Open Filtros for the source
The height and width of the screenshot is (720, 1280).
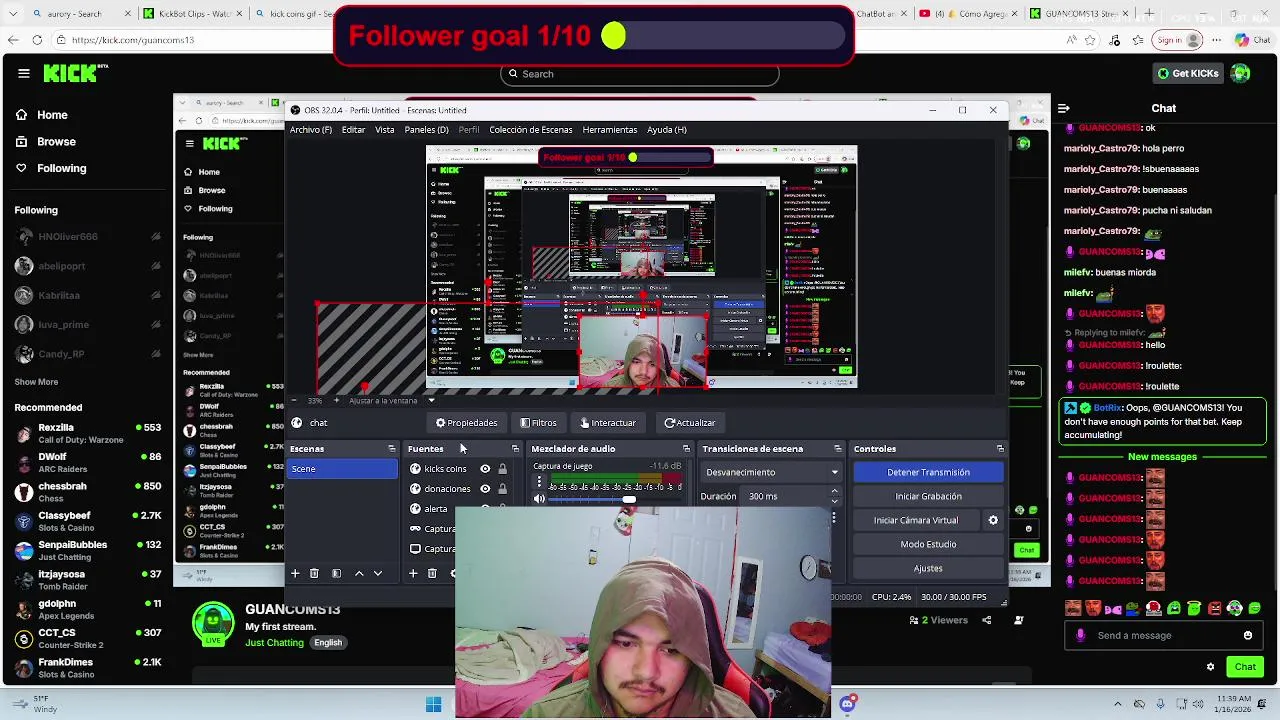click(x=539, y=423)
